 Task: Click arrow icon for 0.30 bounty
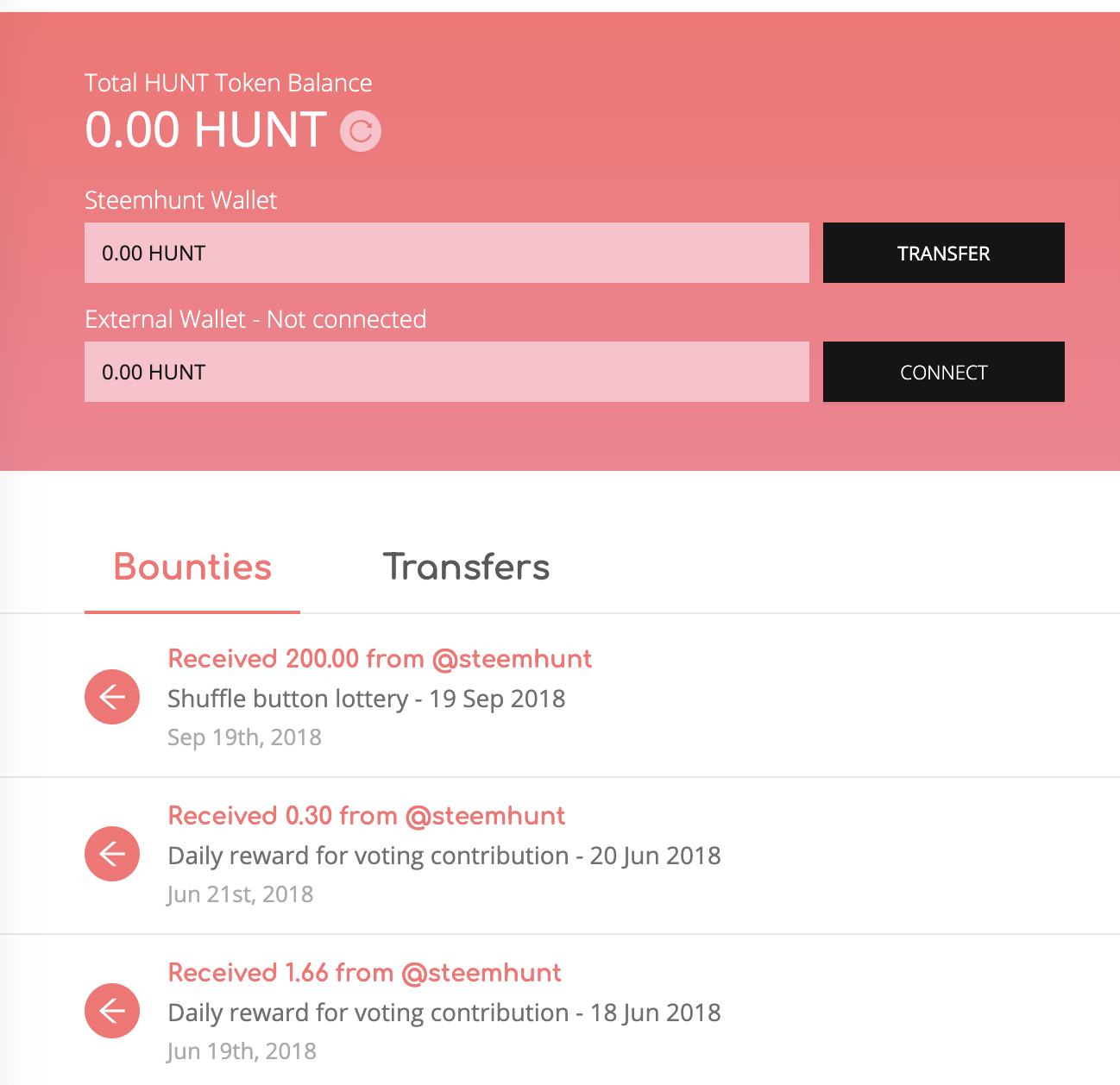pyautogui.click(x=112, y=854)
